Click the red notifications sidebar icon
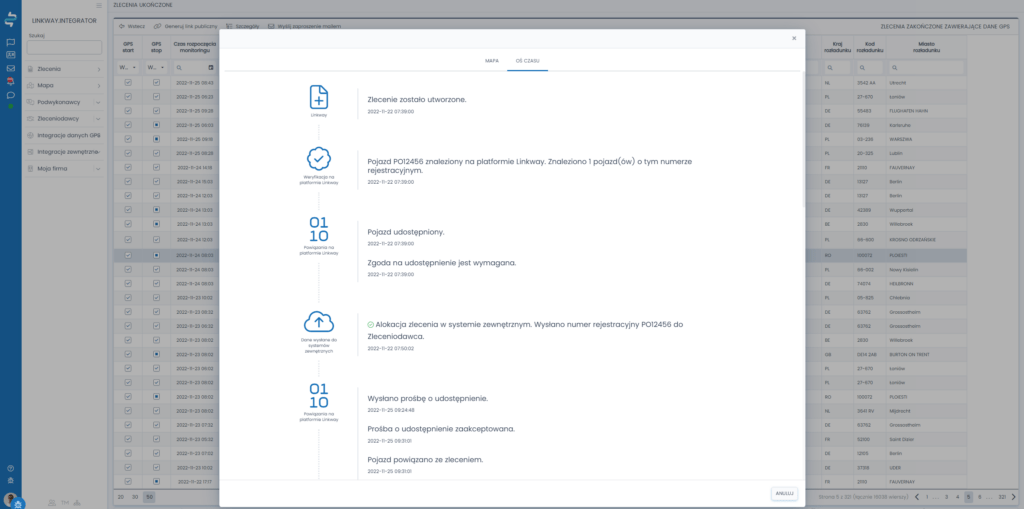 [x=10, y=81]
